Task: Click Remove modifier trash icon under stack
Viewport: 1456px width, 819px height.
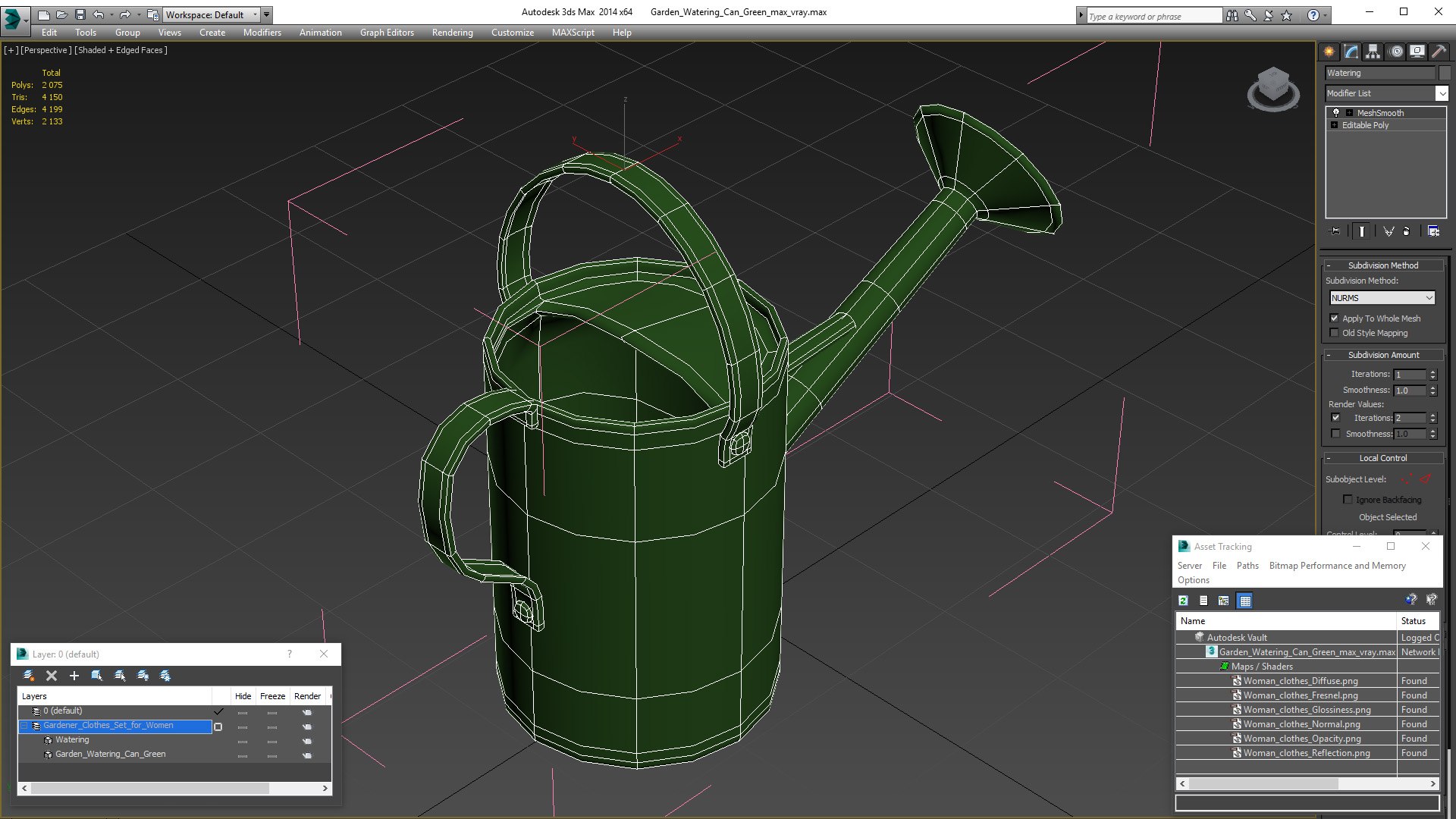Action: tap(1407, 231)
